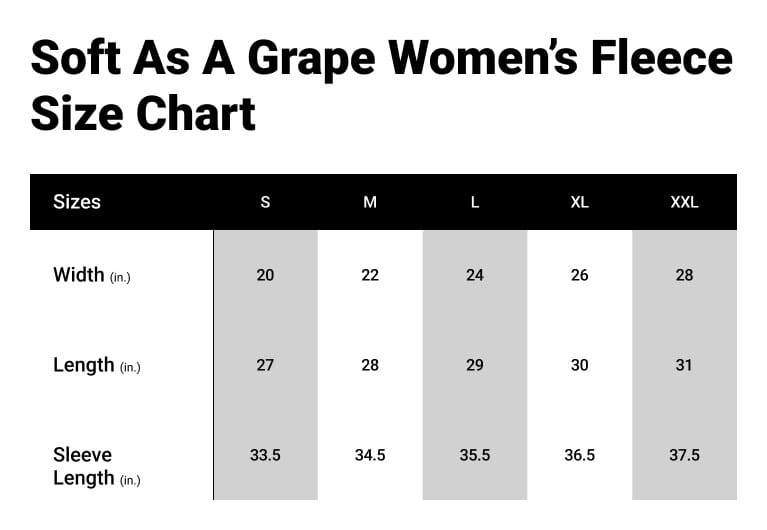
Task: Click the size chart title heading
Action: [380, 86]
